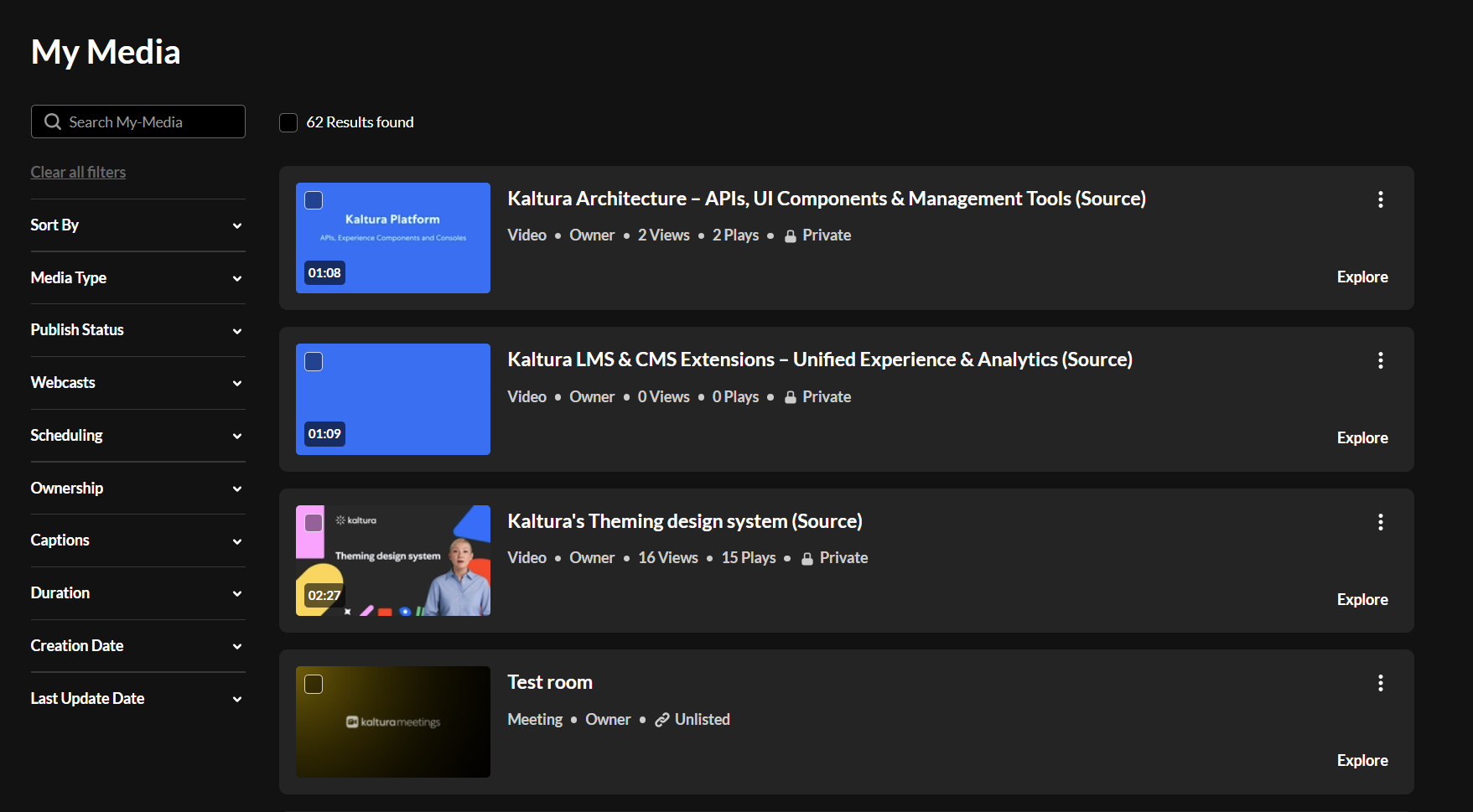Check the Kaltura Architecture video checkbox
Screen dimensions: 1473x812
[314, 200]
